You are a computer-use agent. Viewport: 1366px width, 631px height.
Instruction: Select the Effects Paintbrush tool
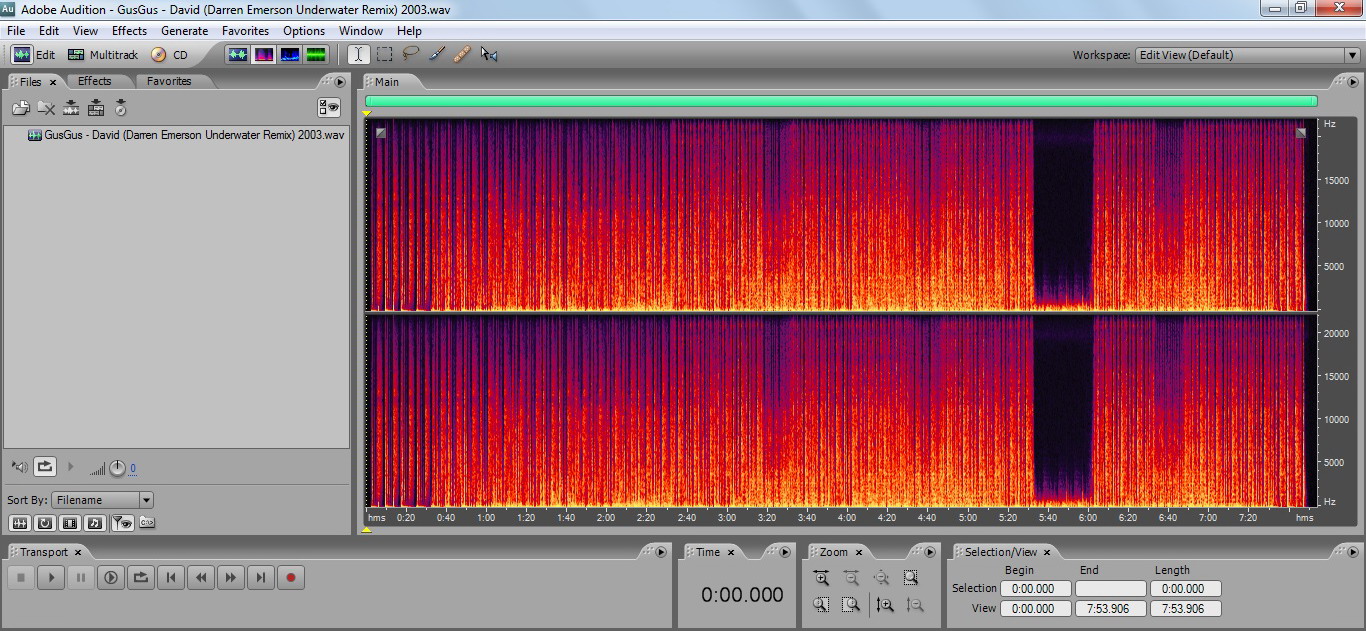pos(436,55)
